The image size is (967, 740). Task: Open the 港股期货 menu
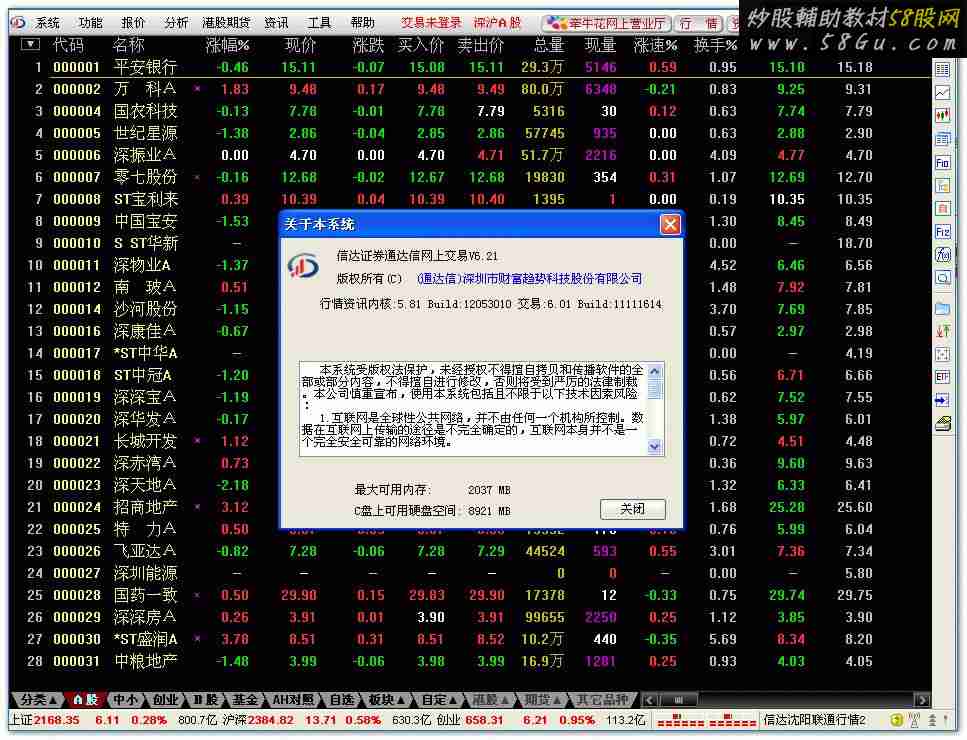point(226,23)
